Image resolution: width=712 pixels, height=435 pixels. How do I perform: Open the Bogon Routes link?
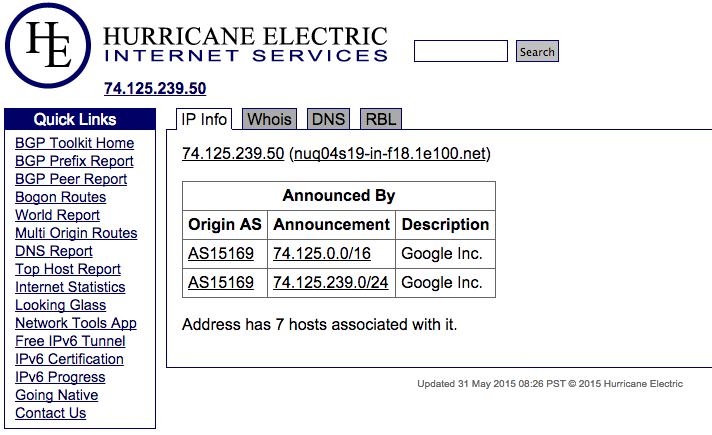pyautogui.click(x=60, y=197)
